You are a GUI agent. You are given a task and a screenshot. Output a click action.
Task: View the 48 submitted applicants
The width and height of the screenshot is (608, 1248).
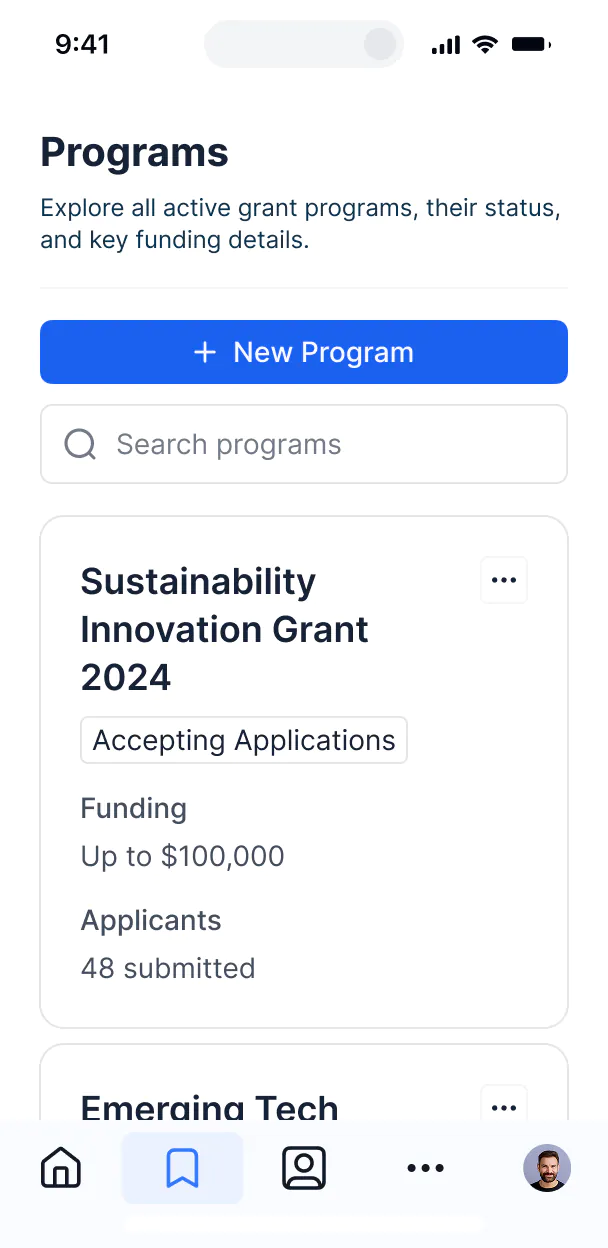[168, 968]
